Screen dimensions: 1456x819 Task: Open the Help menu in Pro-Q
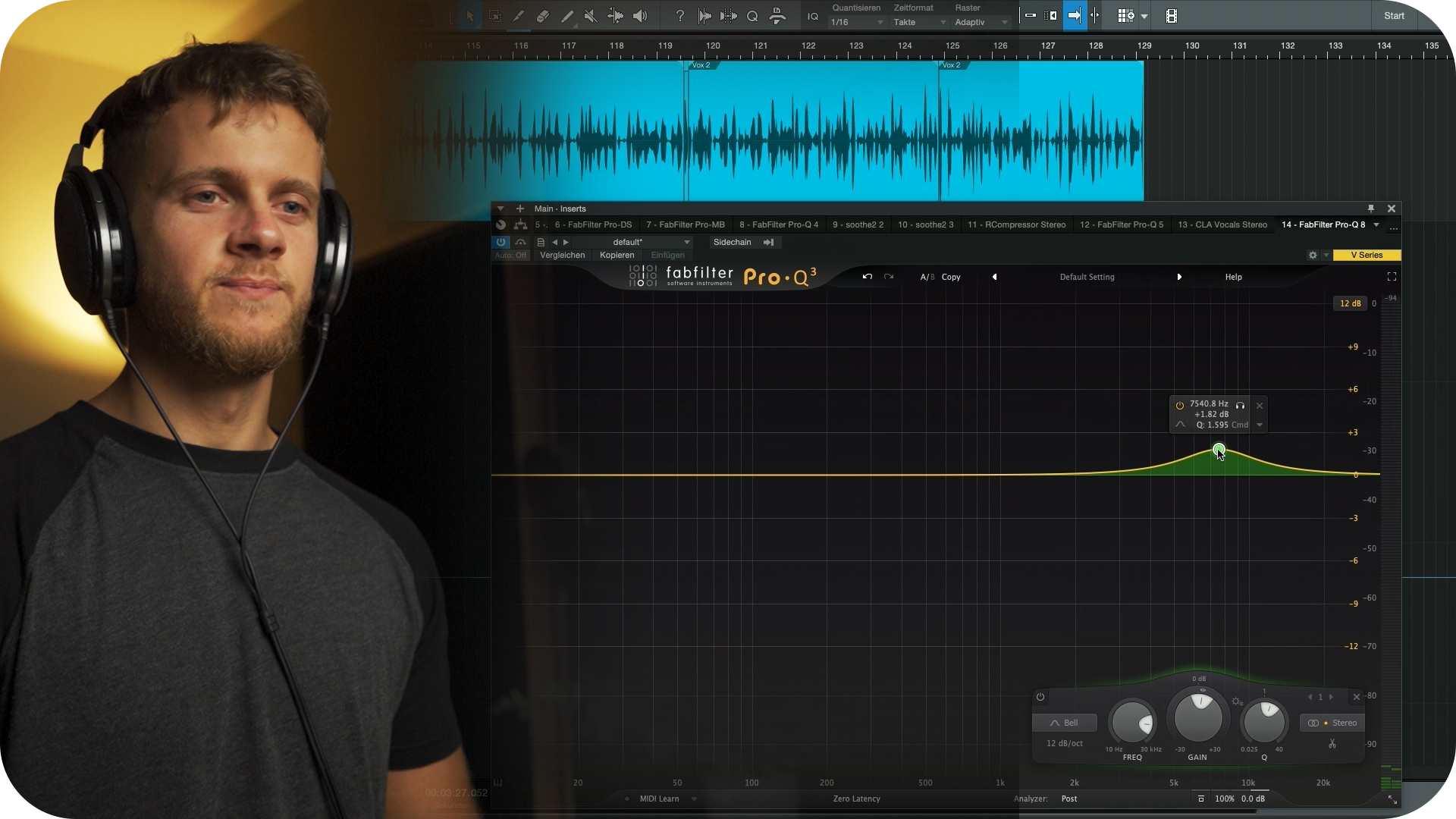click(x=1233, y=278)
